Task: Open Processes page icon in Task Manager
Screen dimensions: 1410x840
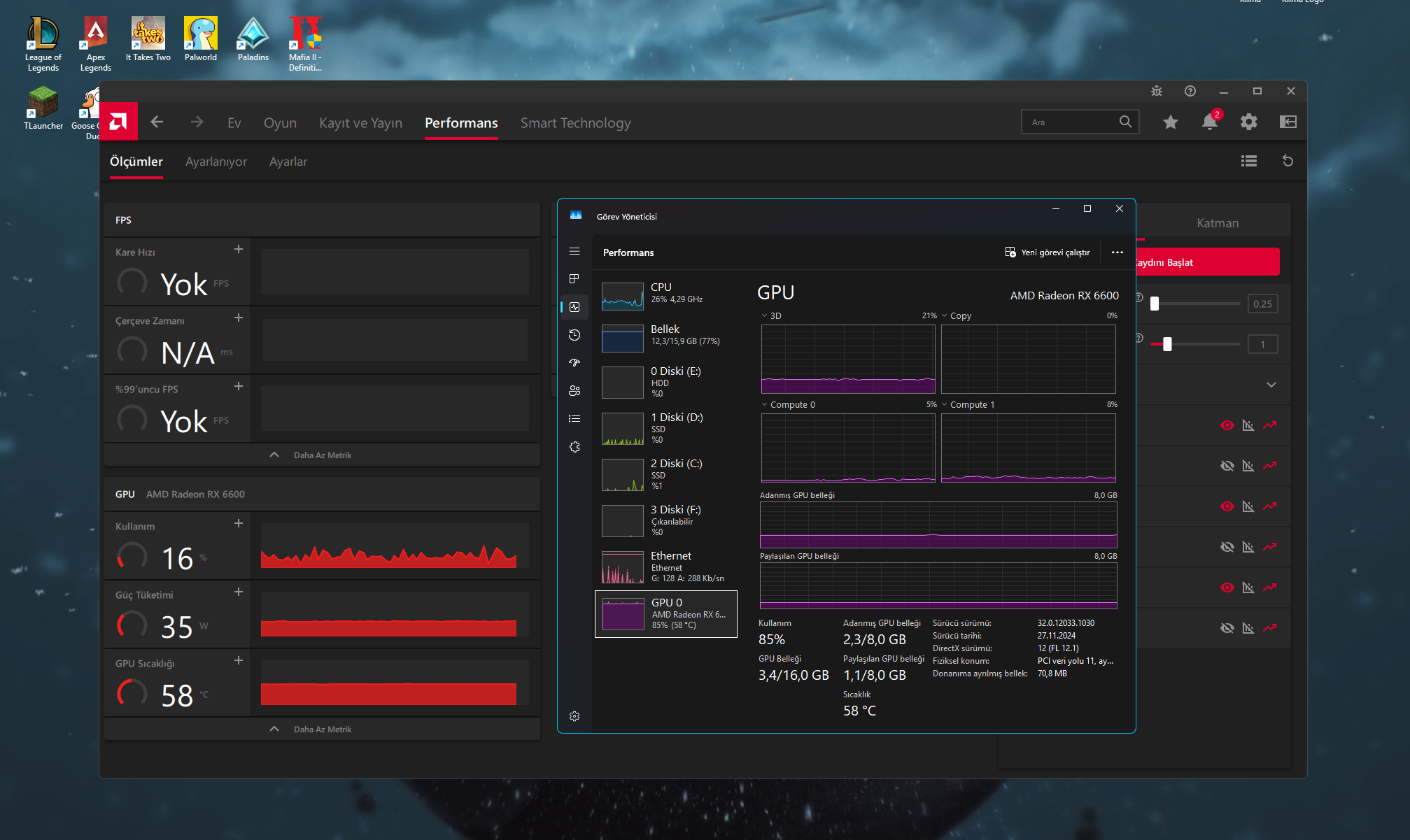Action: point(574,279)
